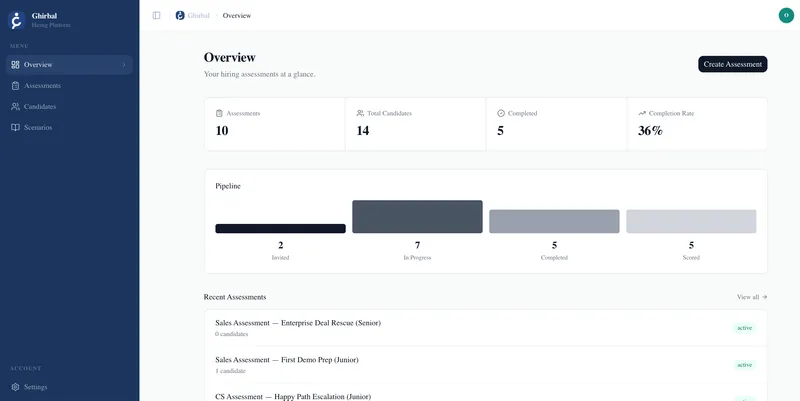Click the In Progress pipeline bar
Image resolution: width=800 pixels, height=401 pixels.
tap(417, 217)
